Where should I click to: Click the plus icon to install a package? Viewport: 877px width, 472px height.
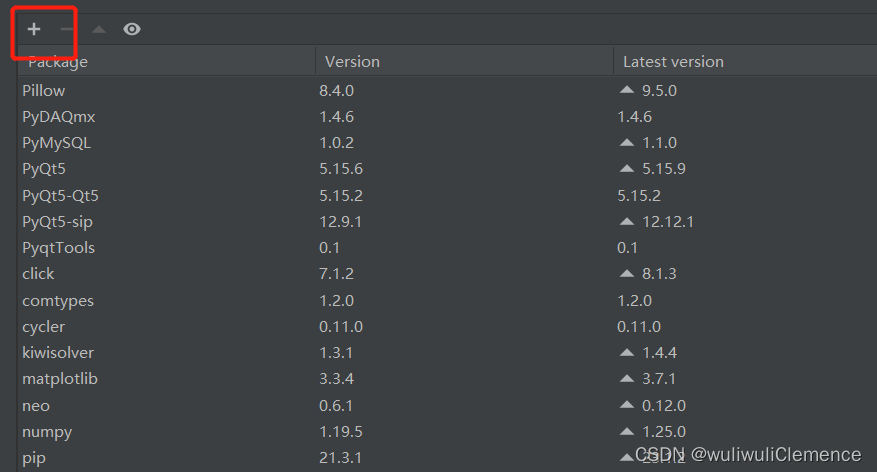34,29
